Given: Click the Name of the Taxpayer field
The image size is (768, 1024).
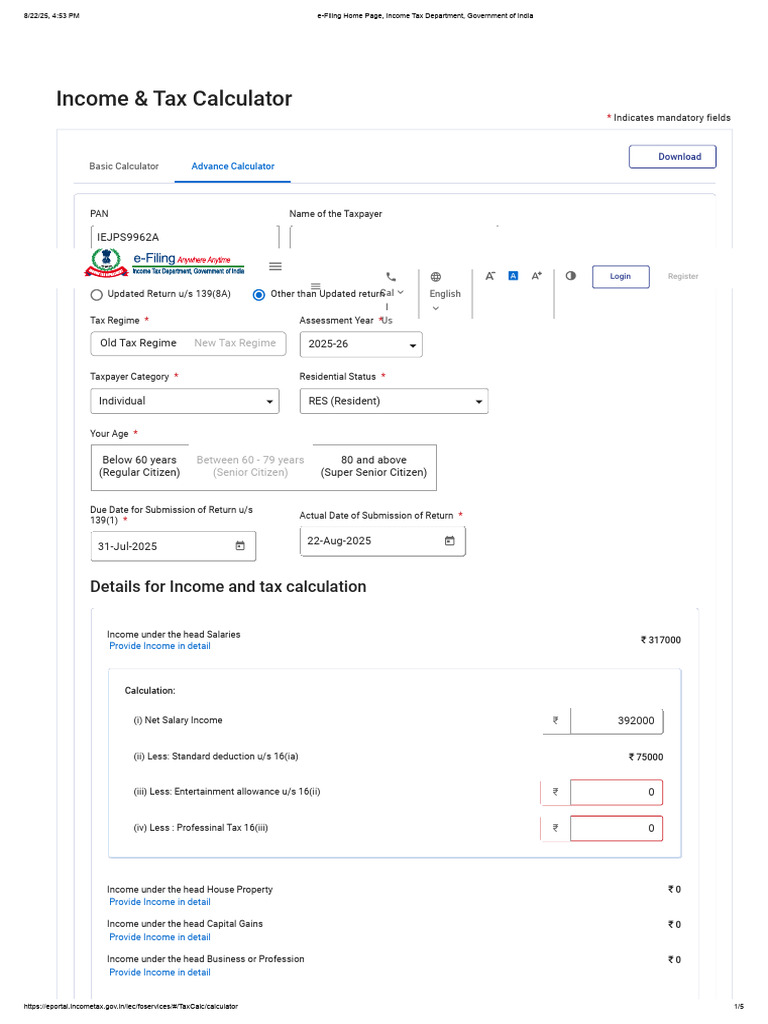Looking at the screenshot, I should point(394,236).
